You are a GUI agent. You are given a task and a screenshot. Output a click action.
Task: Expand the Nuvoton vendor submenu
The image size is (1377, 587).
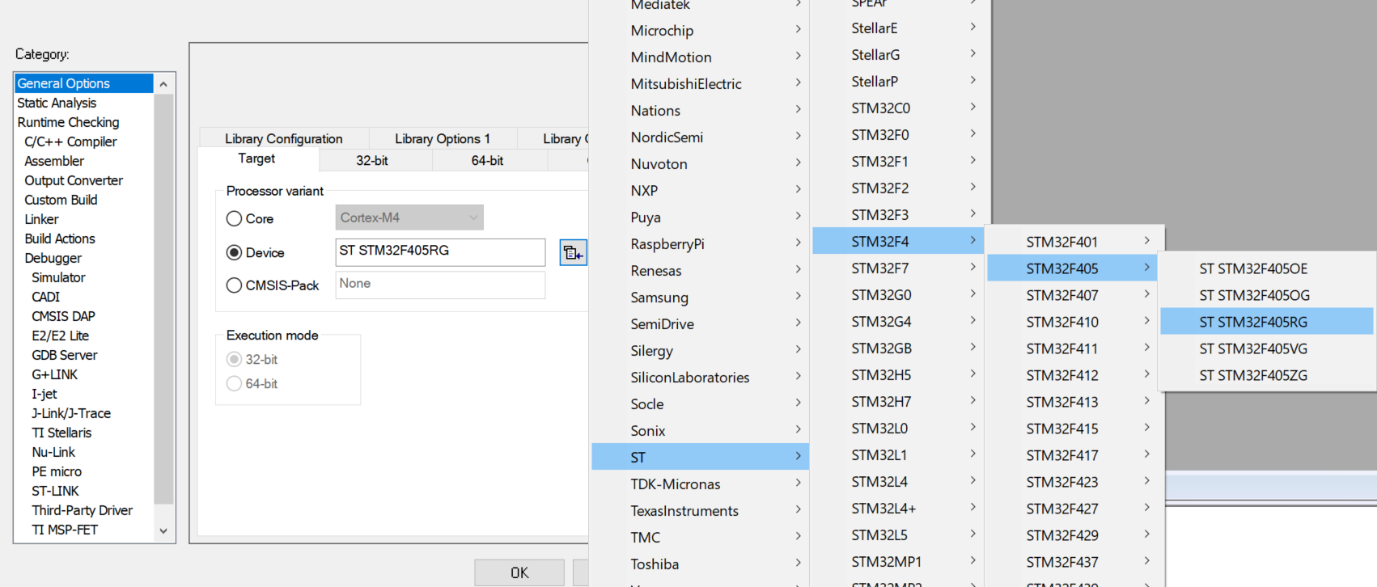(700, 164)
